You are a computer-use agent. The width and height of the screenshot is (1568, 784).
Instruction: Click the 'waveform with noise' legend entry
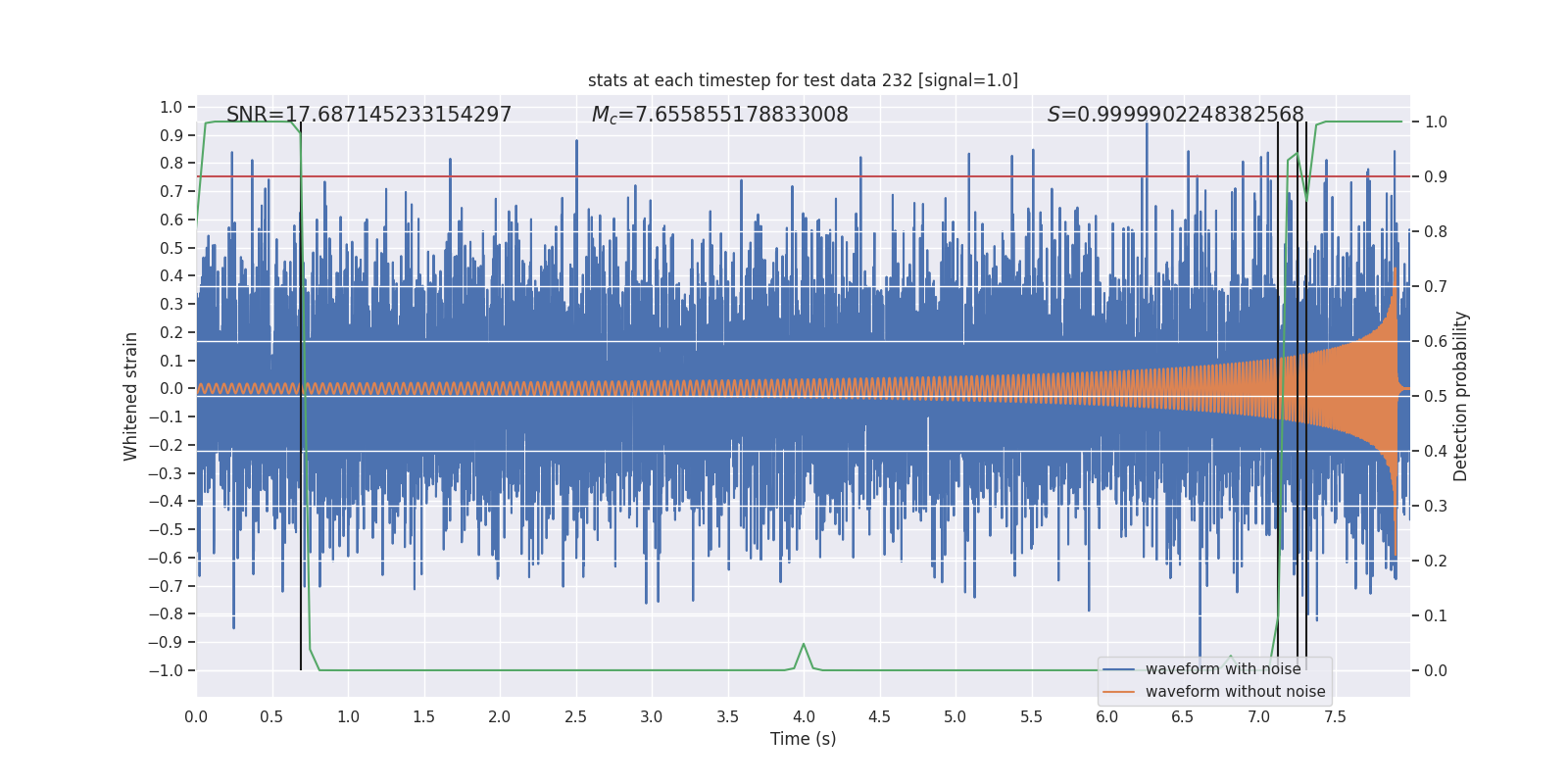click(x=1223, y=669)
